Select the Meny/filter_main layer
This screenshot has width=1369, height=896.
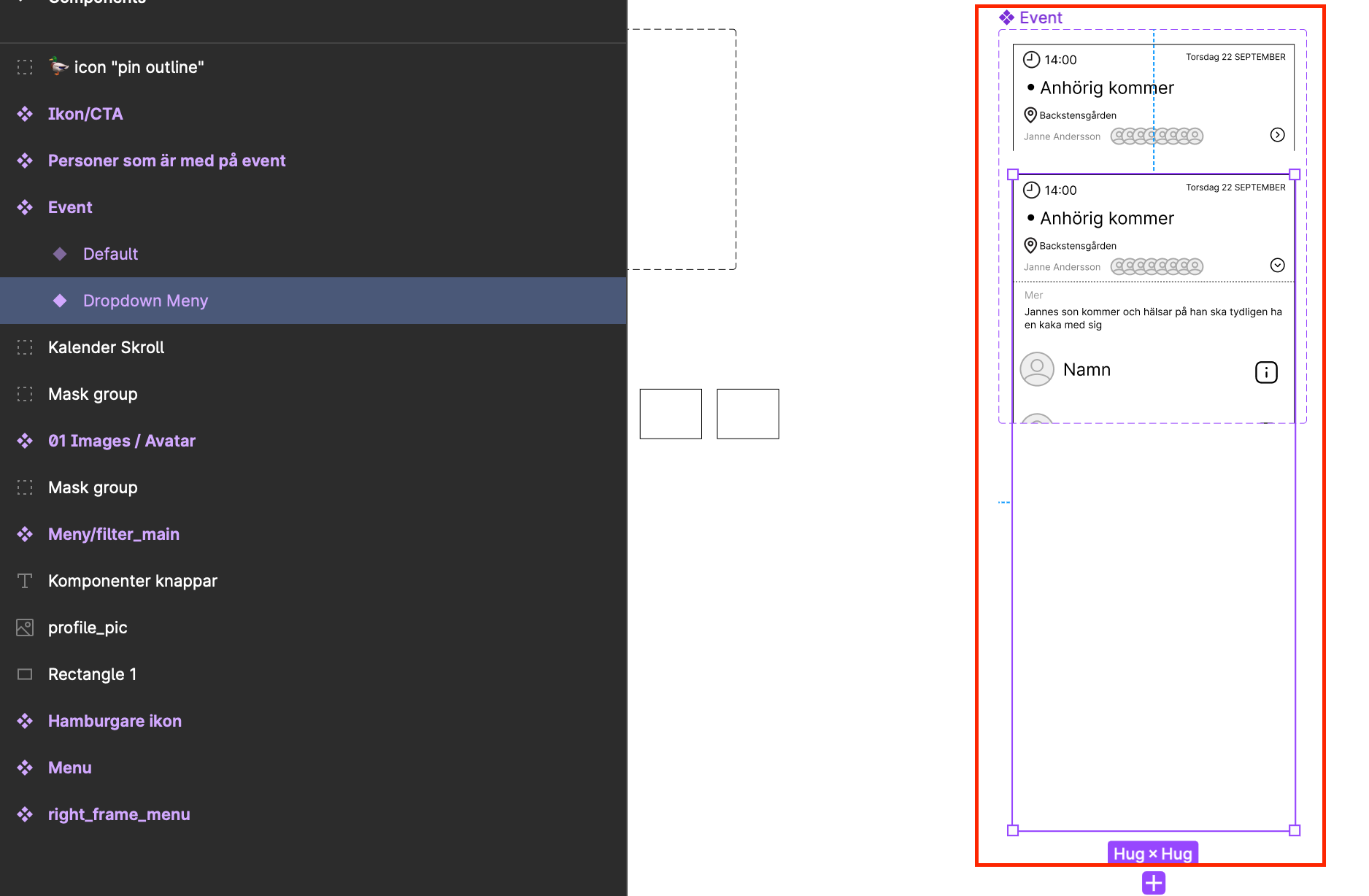tap(313, 534)
